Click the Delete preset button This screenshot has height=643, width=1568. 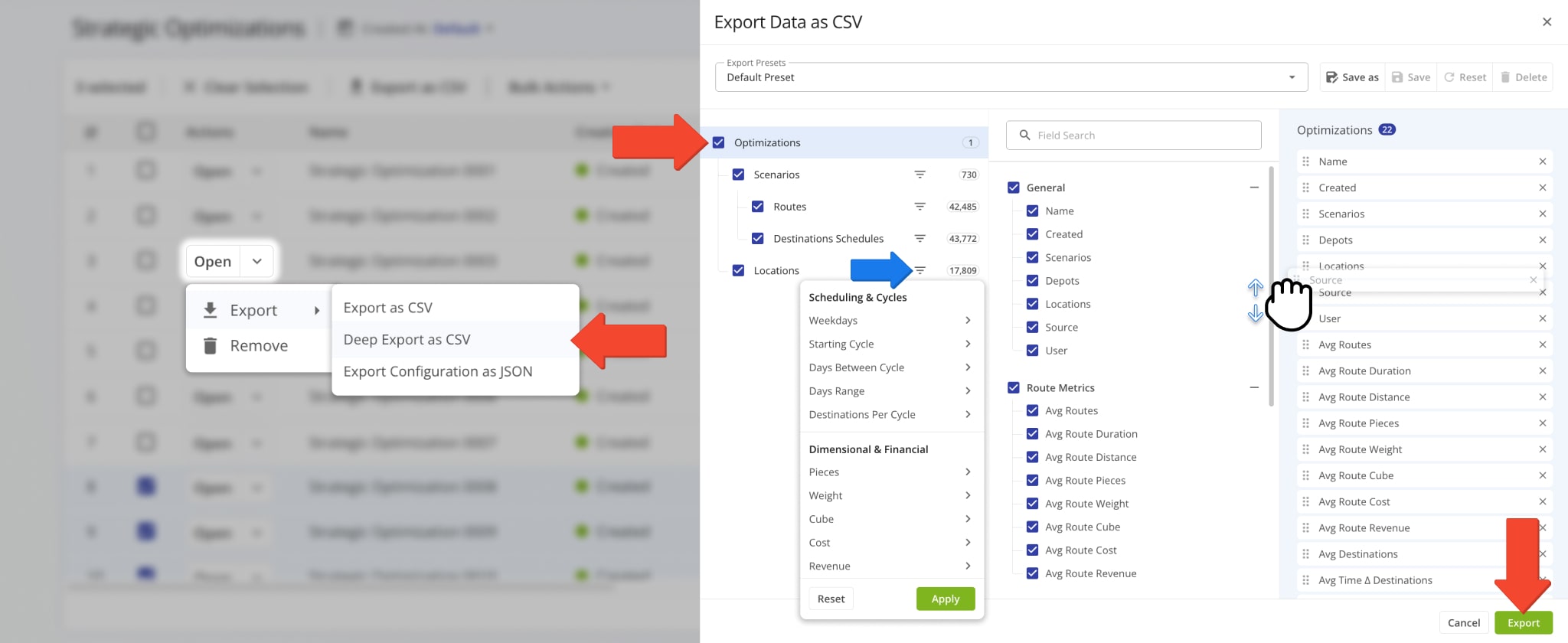(x=1524, y=77)
